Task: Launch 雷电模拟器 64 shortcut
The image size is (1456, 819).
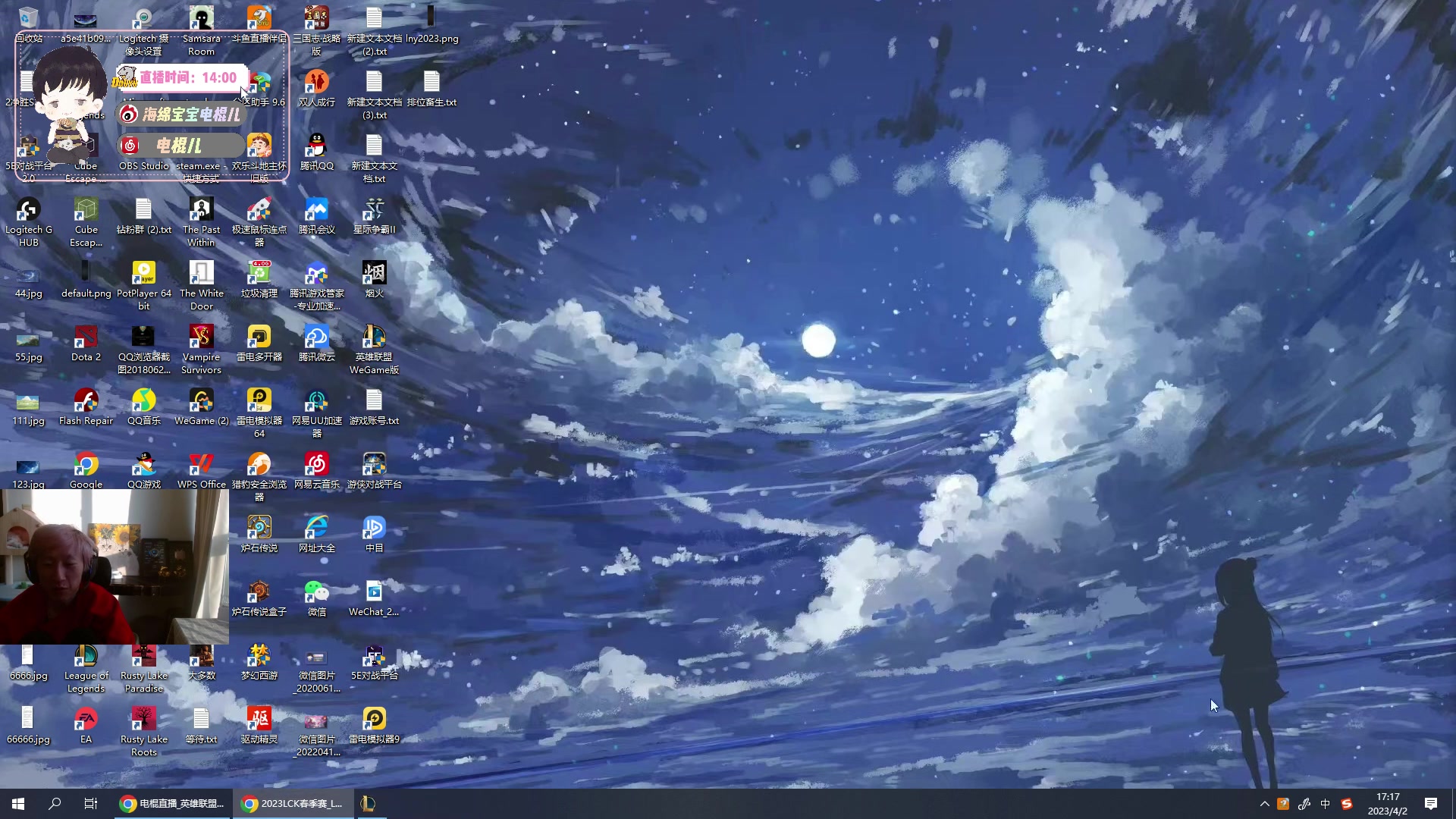Action: [259, 413]
